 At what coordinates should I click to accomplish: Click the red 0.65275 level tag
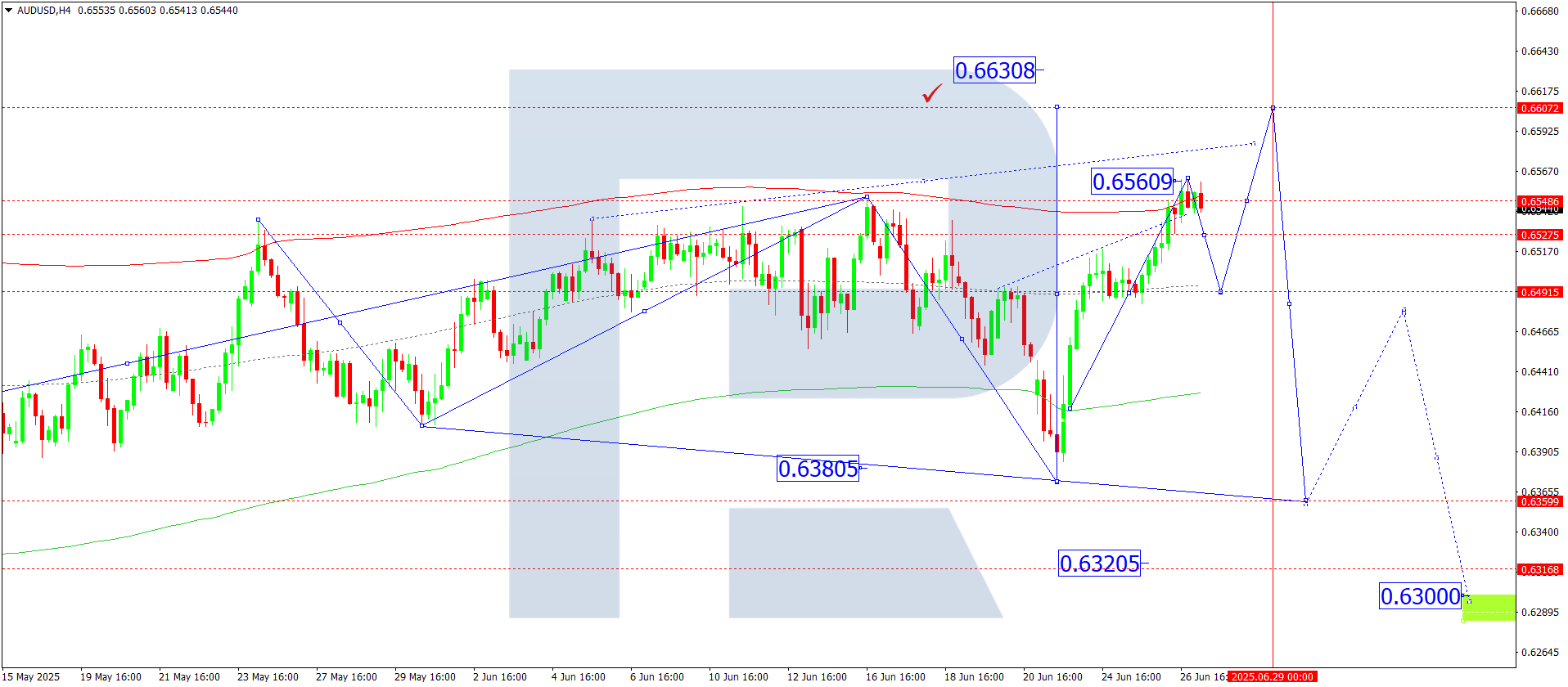click(x=1539, y=235)
